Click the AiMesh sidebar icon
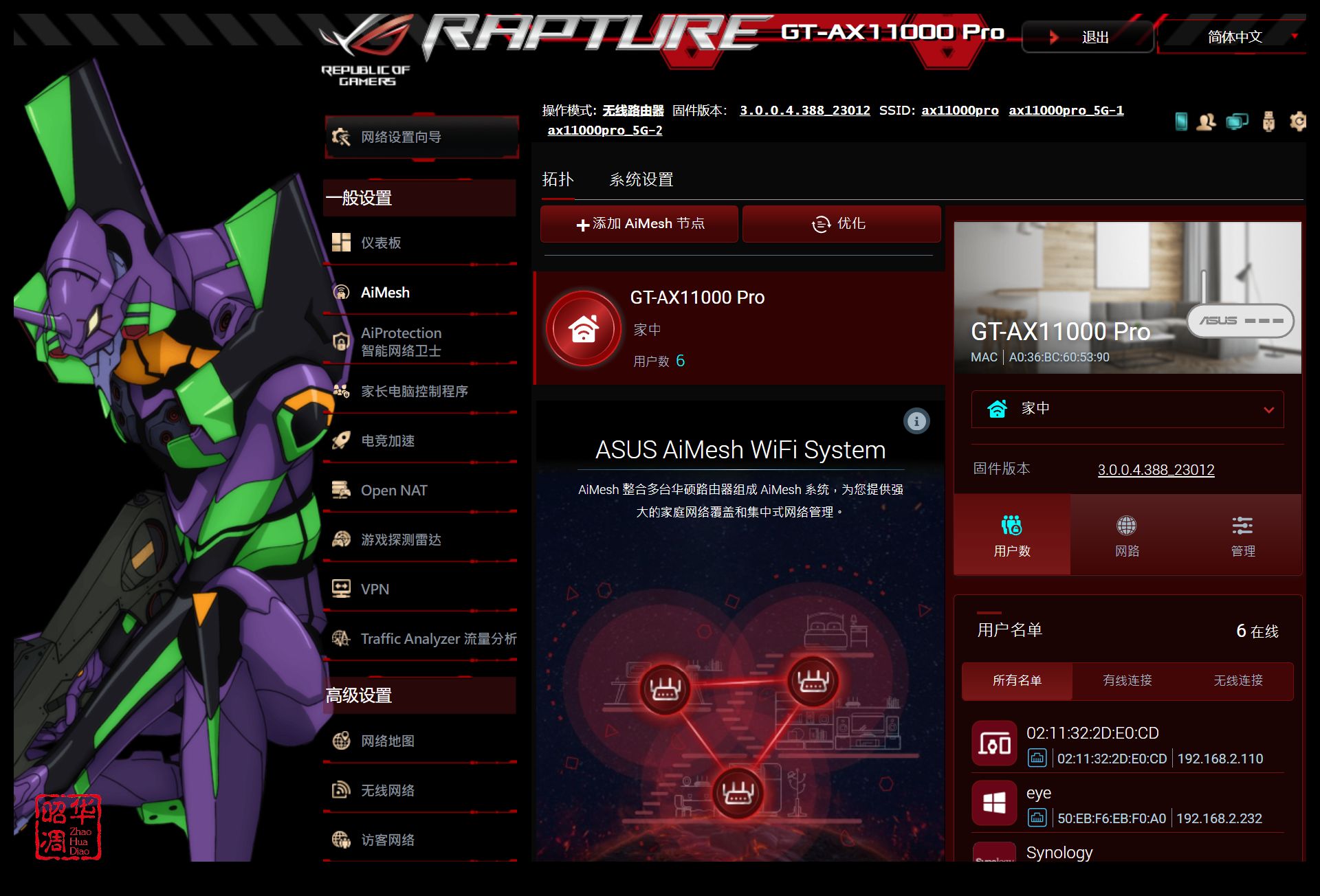The height and width of the screenshot is (896, 1320). (341, 292)
